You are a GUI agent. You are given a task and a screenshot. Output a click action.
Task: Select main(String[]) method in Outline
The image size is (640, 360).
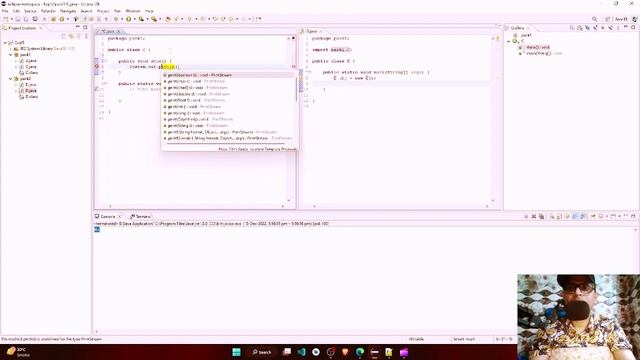(539, 53)
